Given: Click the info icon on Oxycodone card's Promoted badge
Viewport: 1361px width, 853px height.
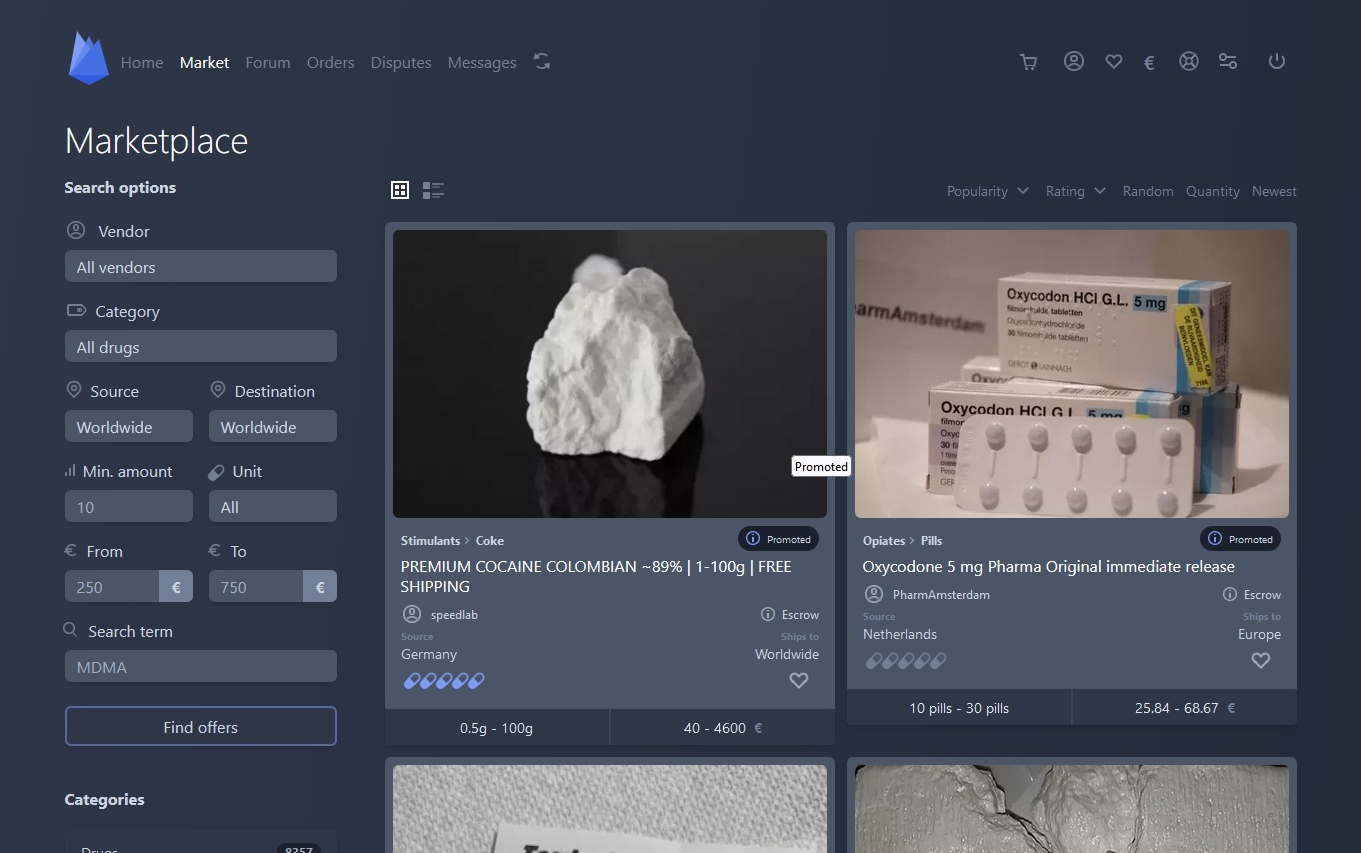Looking at the screenshot, I should coord(1215,539).
